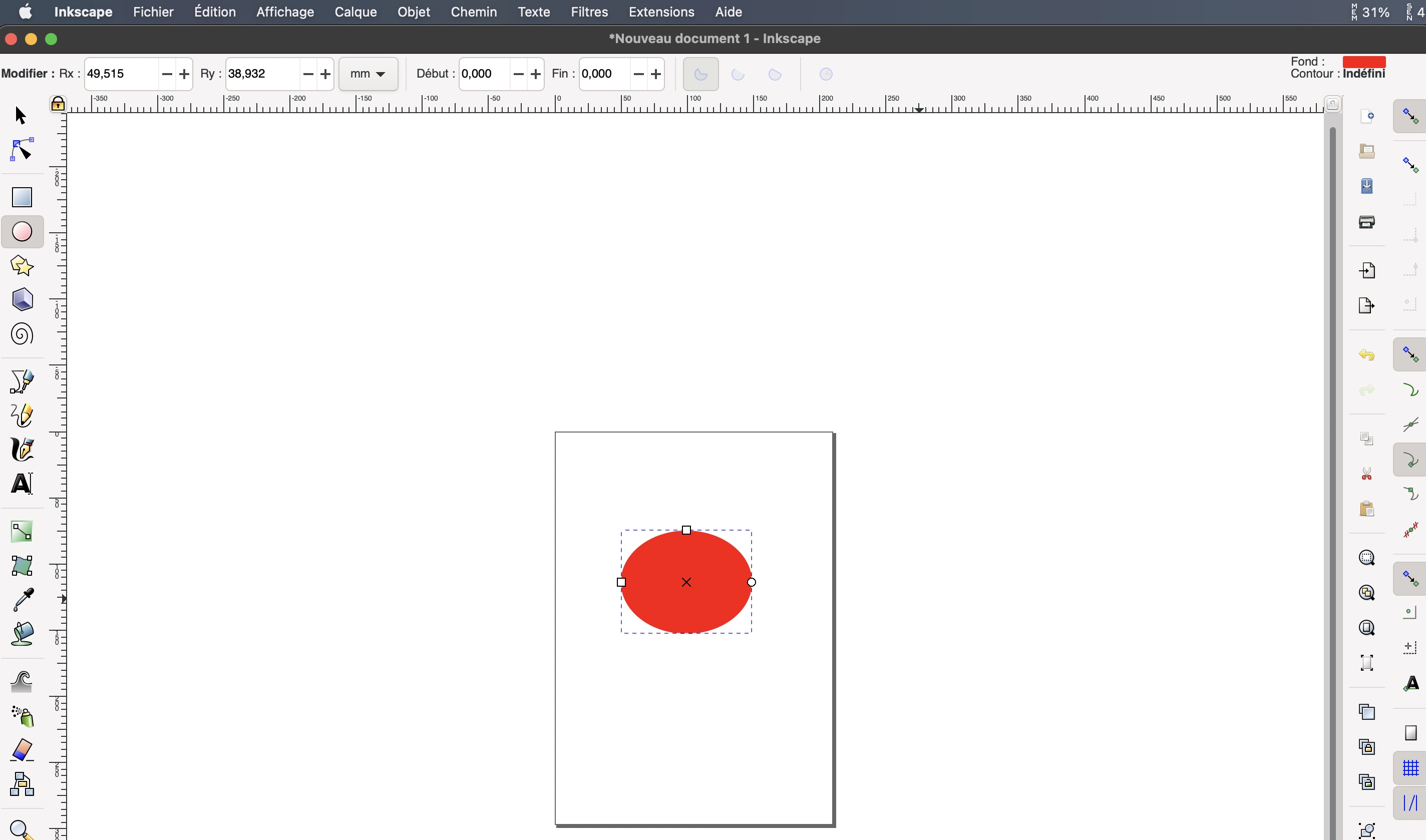Toggle the ruler guide lock
Image resolution: width=1426 pixels, height=840 pixels.
click(x=58, y=104)
